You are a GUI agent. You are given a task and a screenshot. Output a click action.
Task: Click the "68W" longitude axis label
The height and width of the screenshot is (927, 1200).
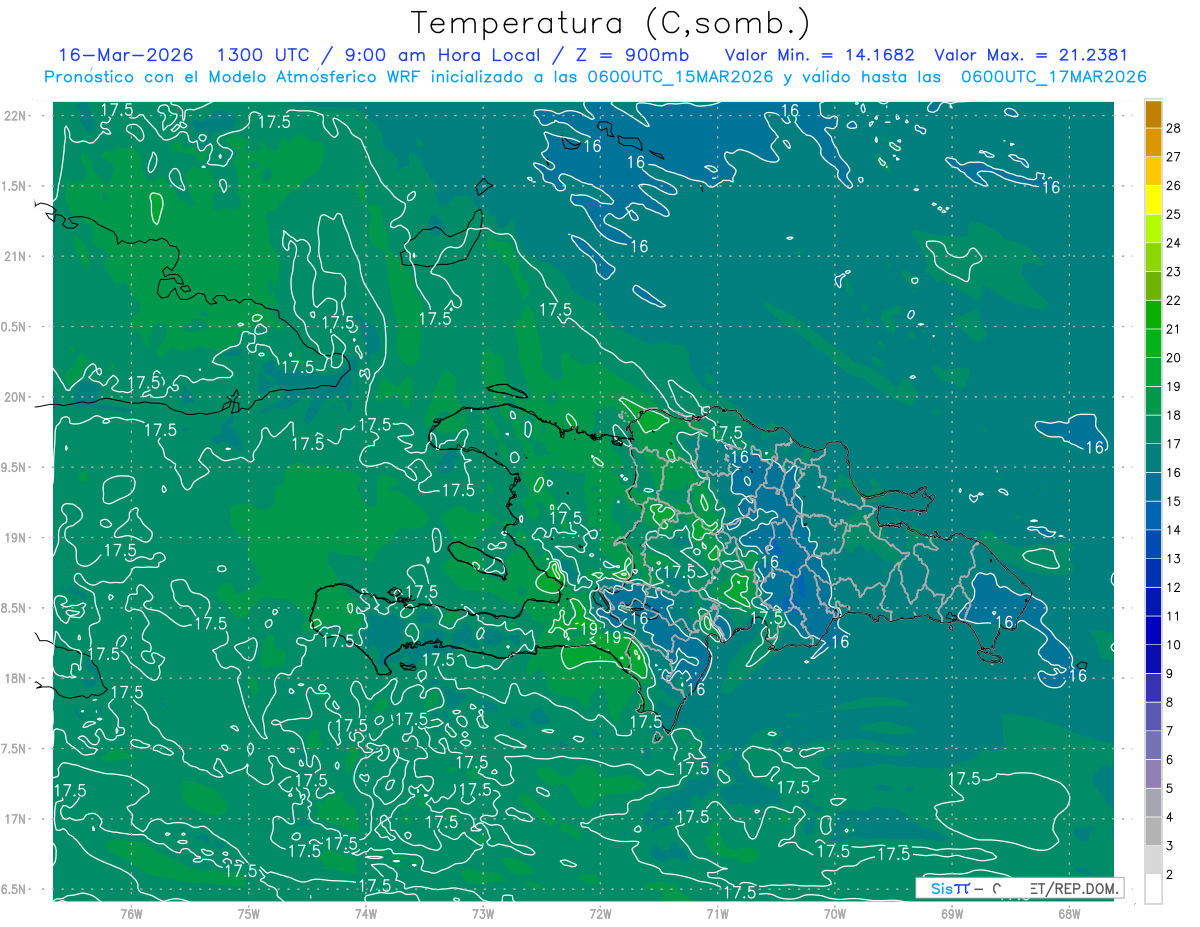click(x=1069, y=913)
